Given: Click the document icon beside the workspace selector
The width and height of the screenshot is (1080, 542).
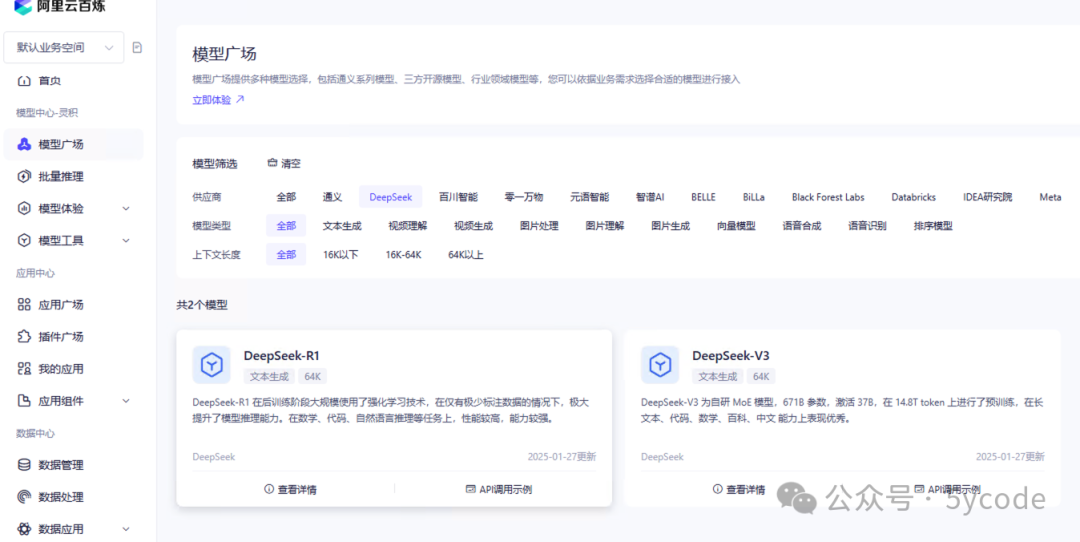Looking at the screenshot, I should point(137,48).
